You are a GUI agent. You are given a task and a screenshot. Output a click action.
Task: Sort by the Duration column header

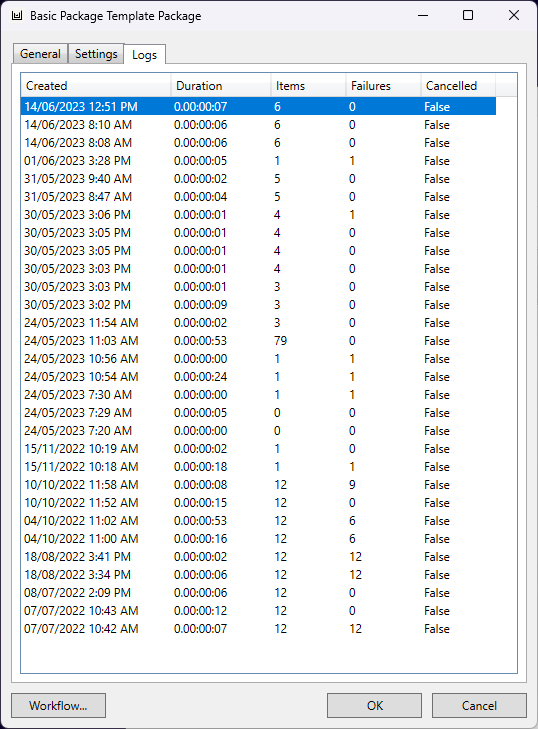point(221,86)
